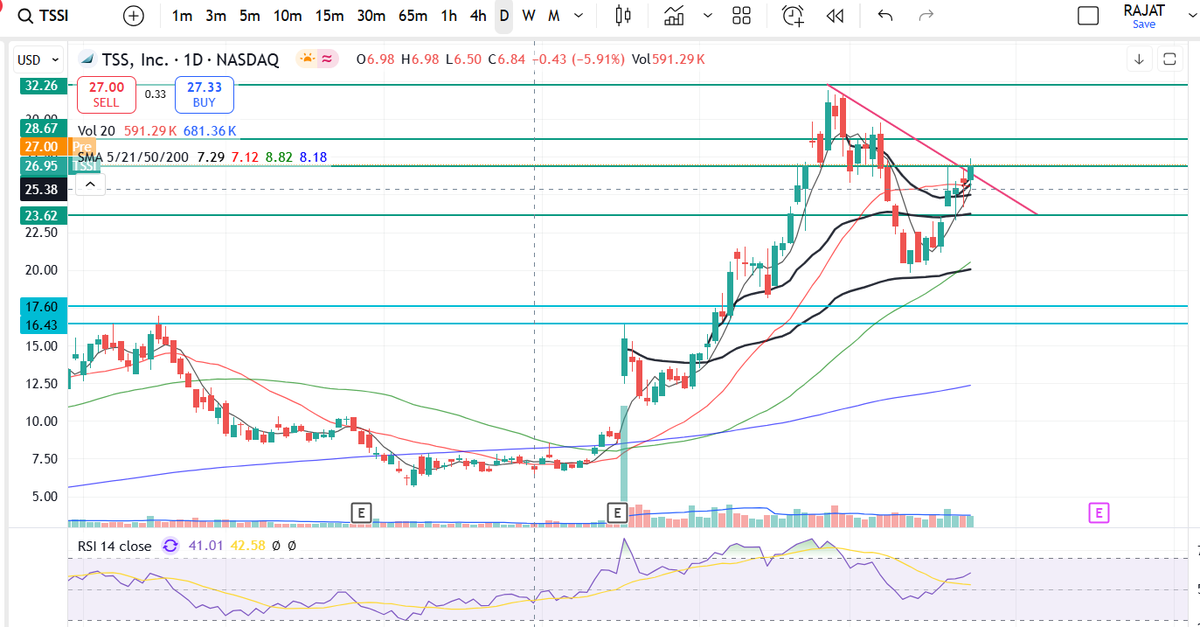Click the undo arrow icon
The height and width of the screenshot is (627, 1200).
click(884, 16)
